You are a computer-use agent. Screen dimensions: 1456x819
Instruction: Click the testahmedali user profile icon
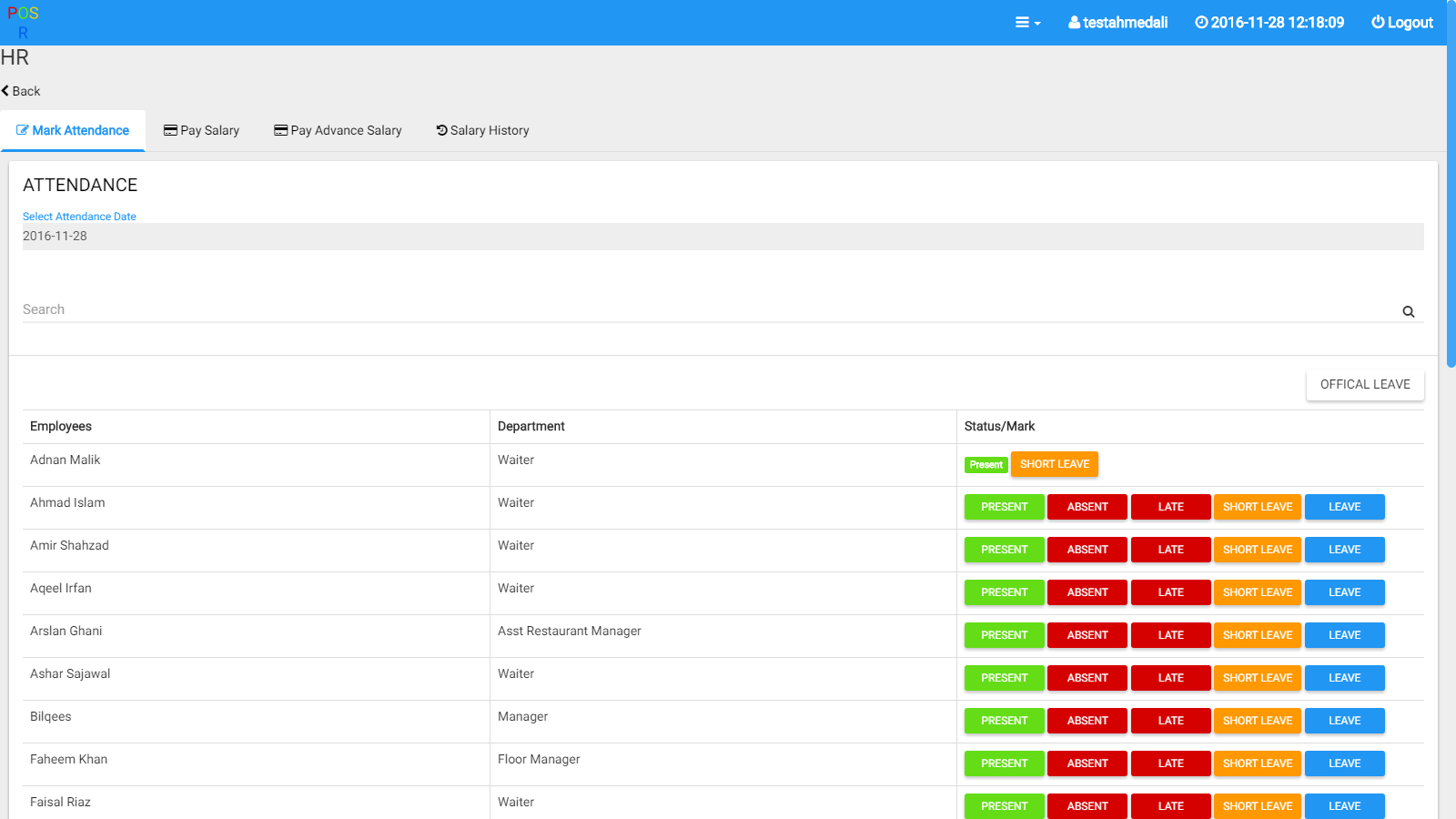pyautogui.click(x=1075, y=23)
